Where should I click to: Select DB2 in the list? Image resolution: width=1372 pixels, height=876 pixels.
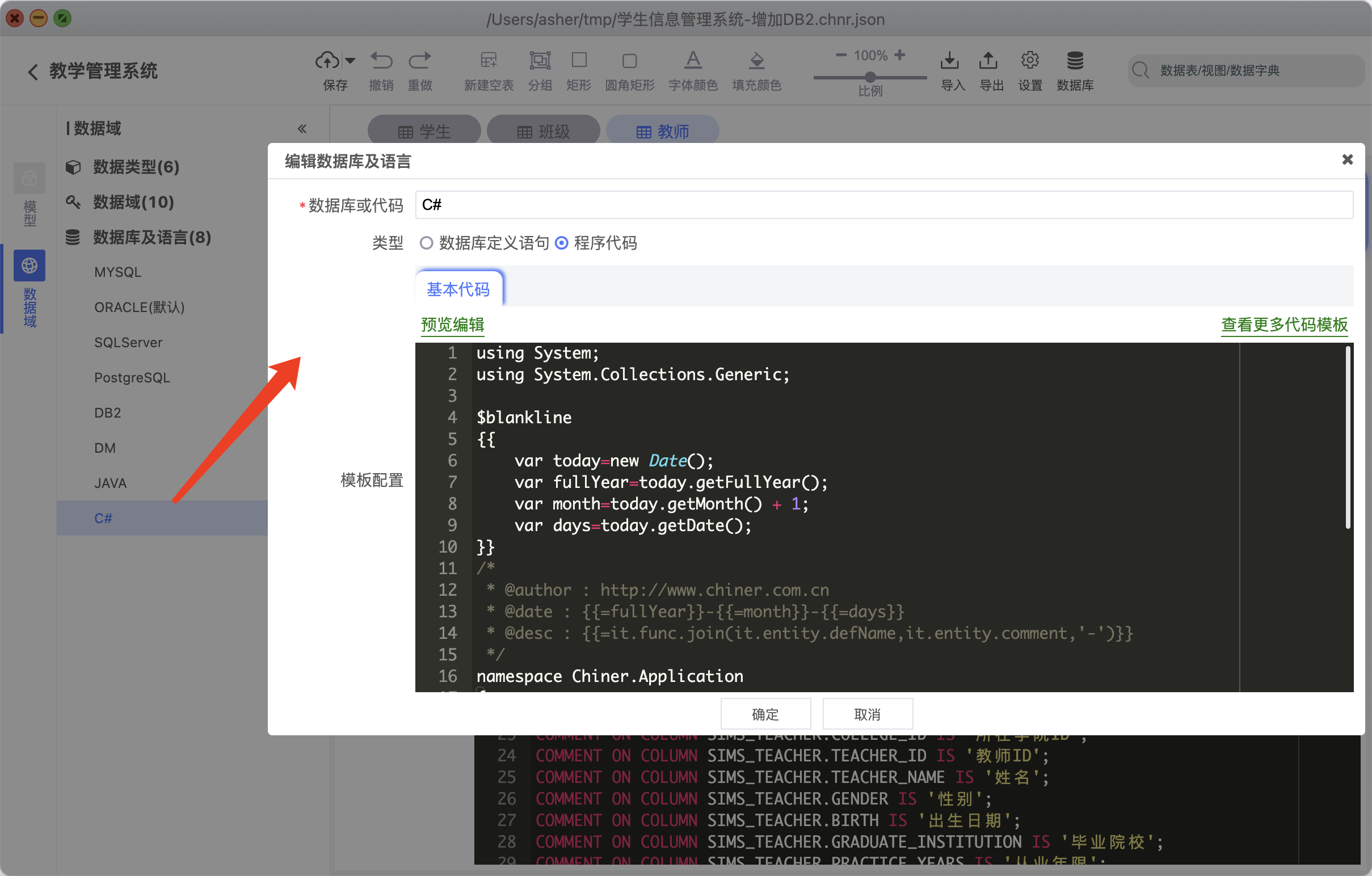point(107,413)
